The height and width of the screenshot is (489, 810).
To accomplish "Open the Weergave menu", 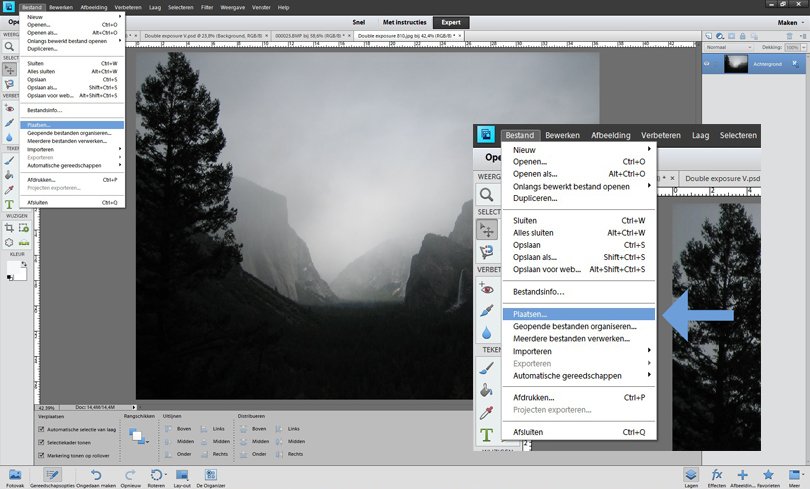I will [232, 7].
